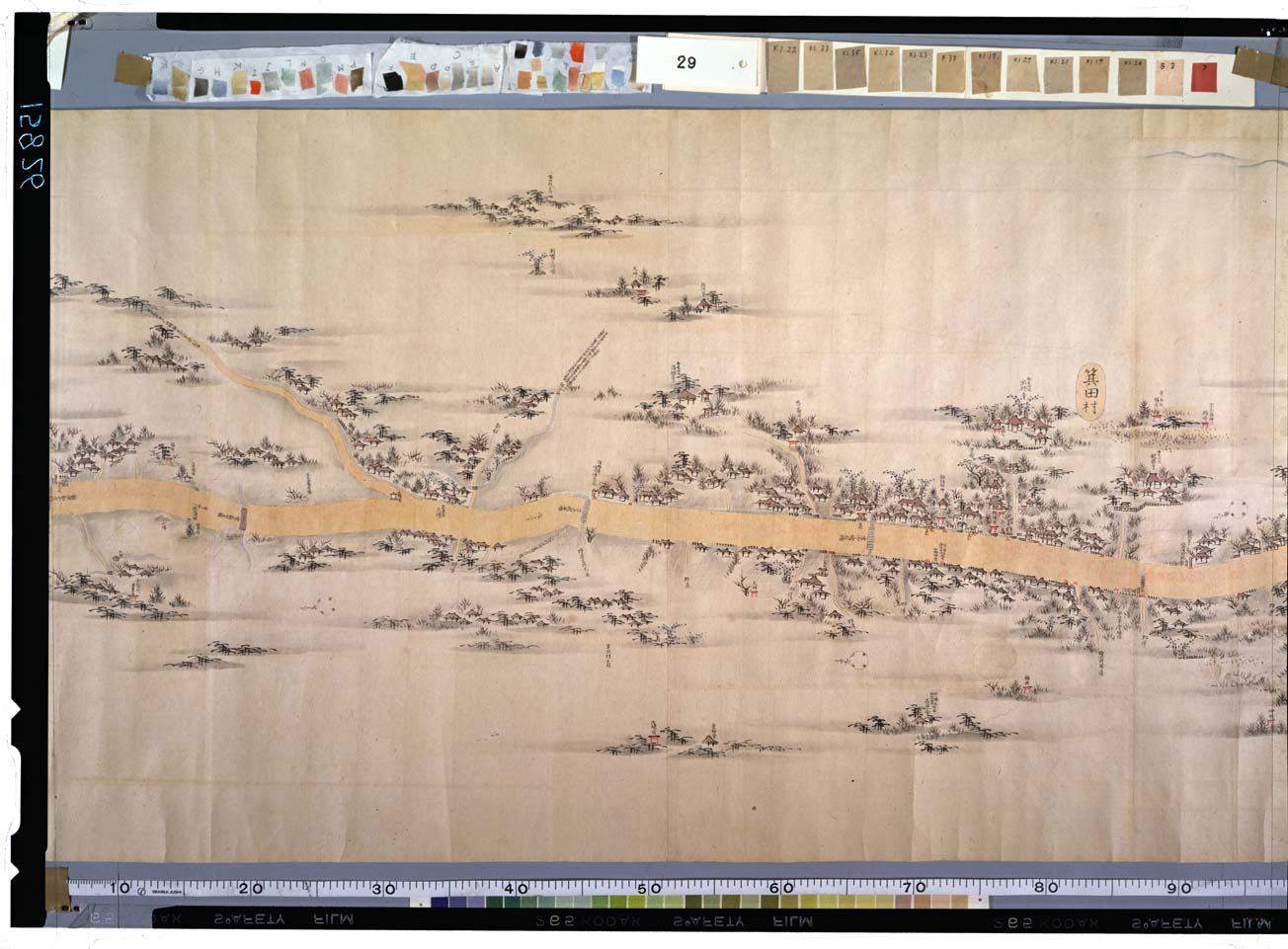This screenshot has width=1288, height=949.
Task: Click the 50 mark on the ruler
Action: (648, 889)
